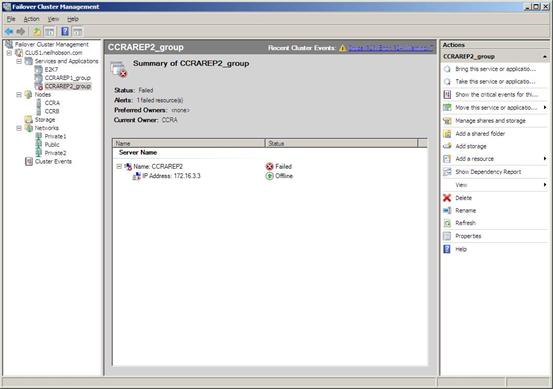553x389 pixels.
Task: Click Show Dependency Report action
Action: pyautogui.click(x=488, y=172)
